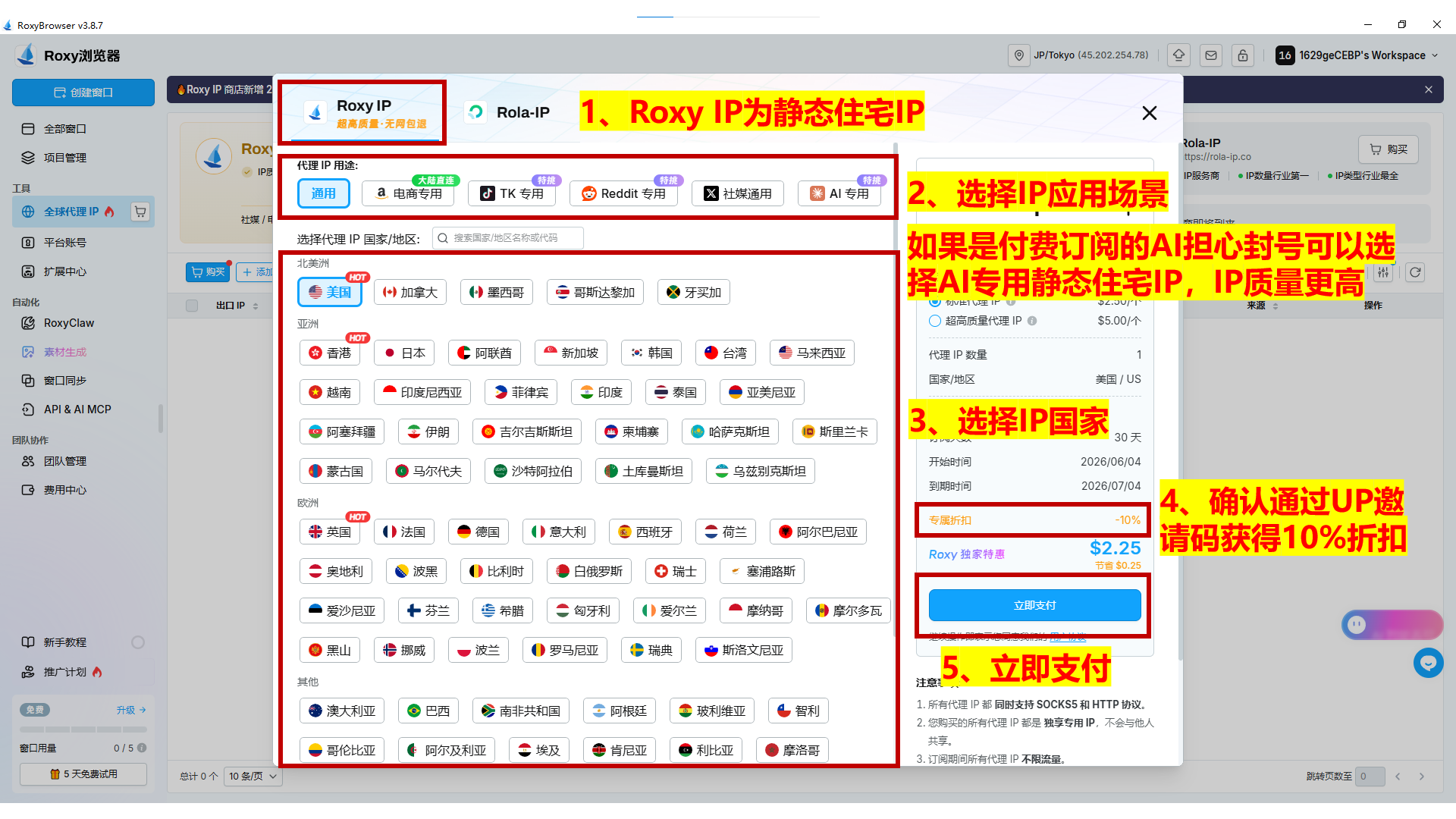This screenshot has height=819, width=1456.
Task: Choose 香港 as proxy region
Action: (x=330, y=353)
